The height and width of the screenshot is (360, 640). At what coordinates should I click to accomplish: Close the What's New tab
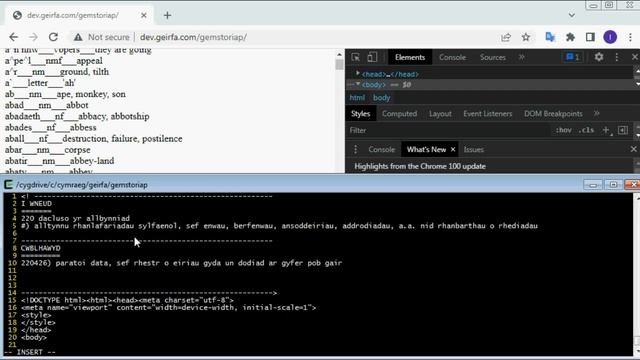pyautogui.click(x=453, y=149)
